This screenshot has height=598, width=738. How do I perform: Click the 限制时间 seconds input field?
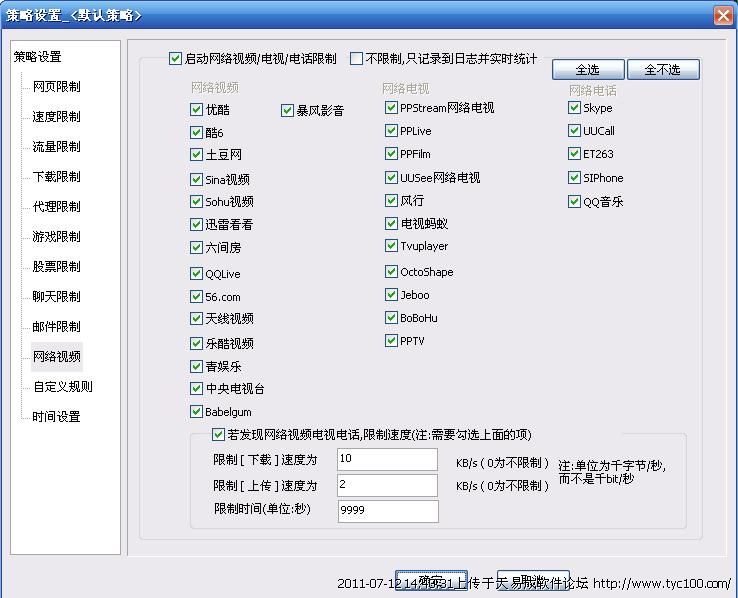tap(388, 511)
